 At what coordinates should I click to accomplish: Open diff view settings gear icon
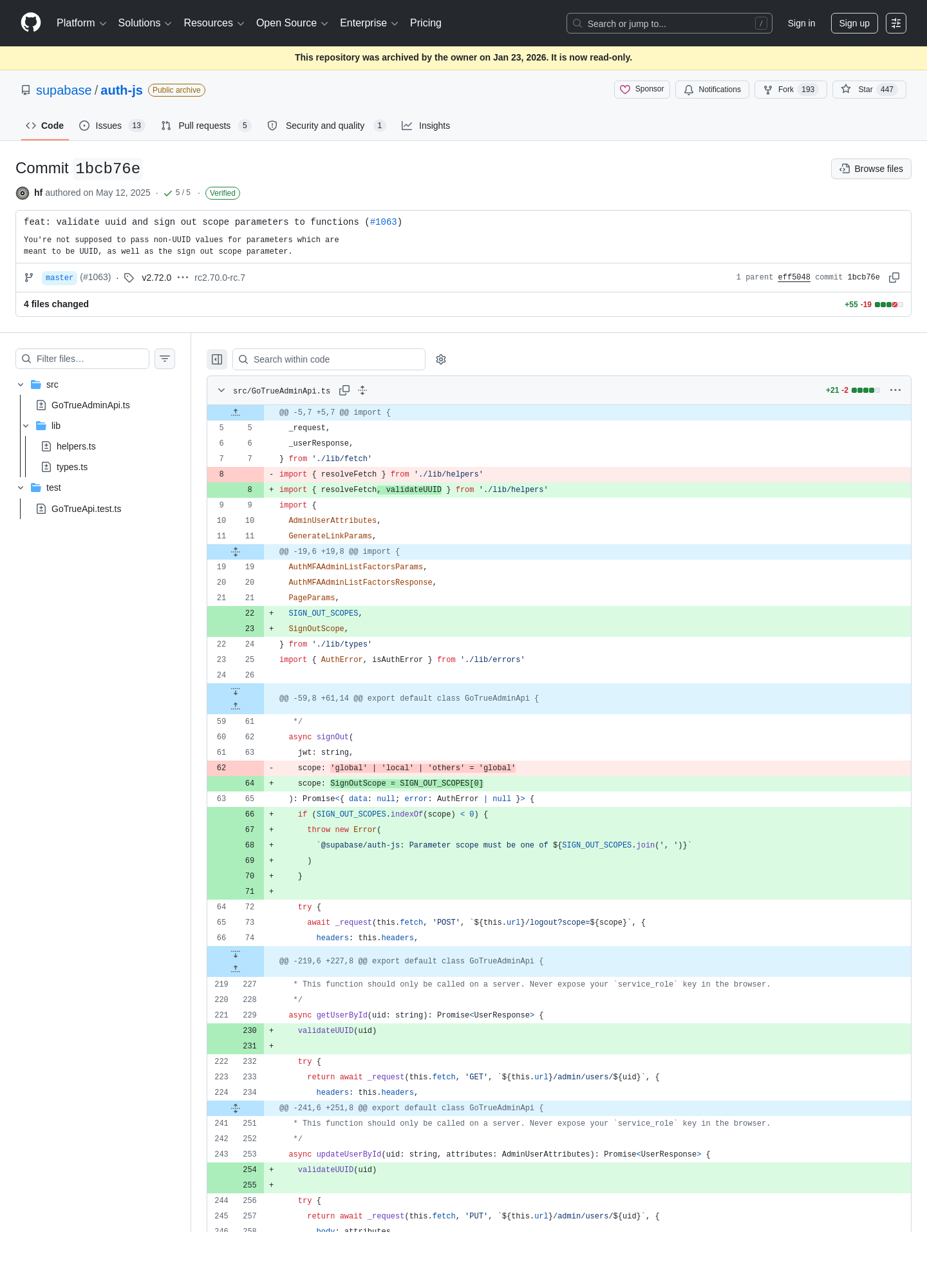pos(441,359)
